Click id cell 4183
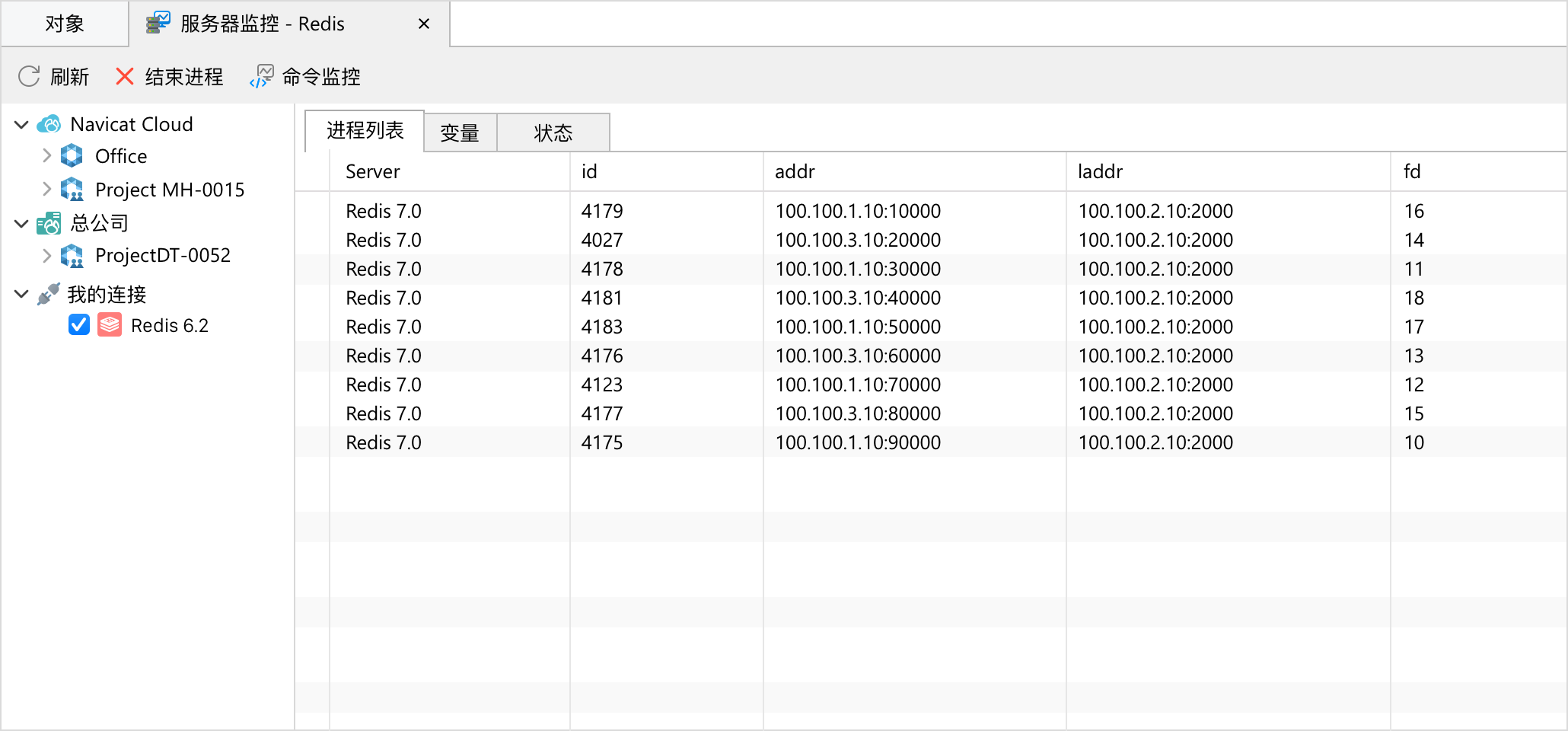The image size is (1568, 731). (602, 327)
